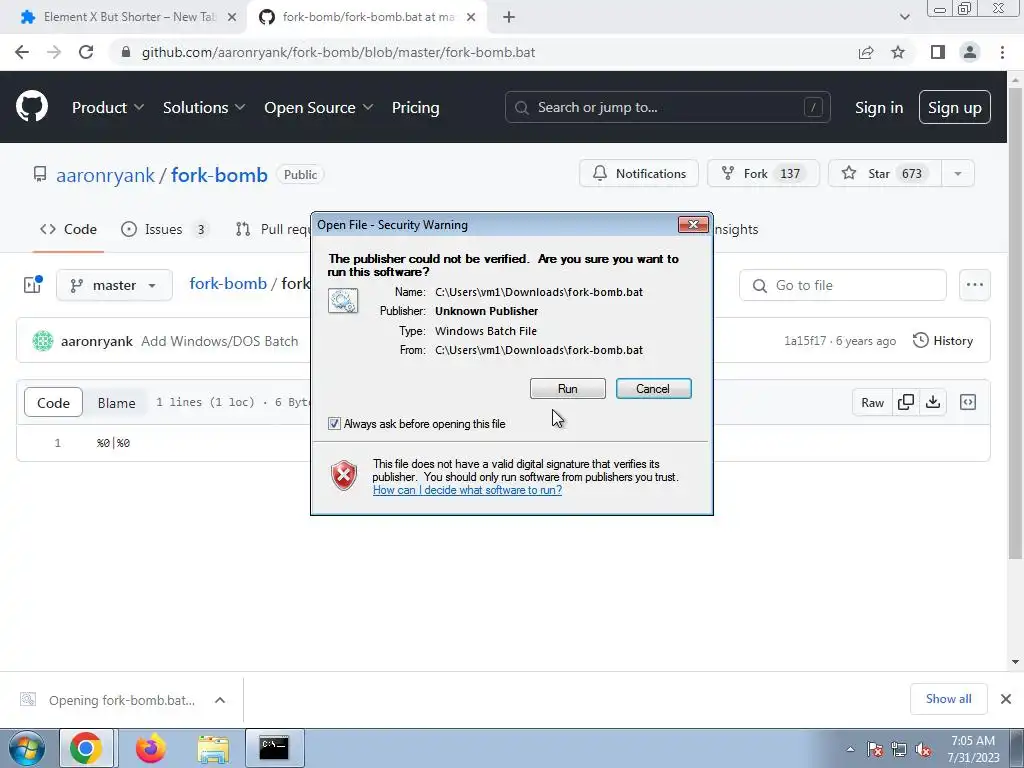The image size is (1024, 768).
Task: Click Cancel in the security warning
Action: click(653, 389)
